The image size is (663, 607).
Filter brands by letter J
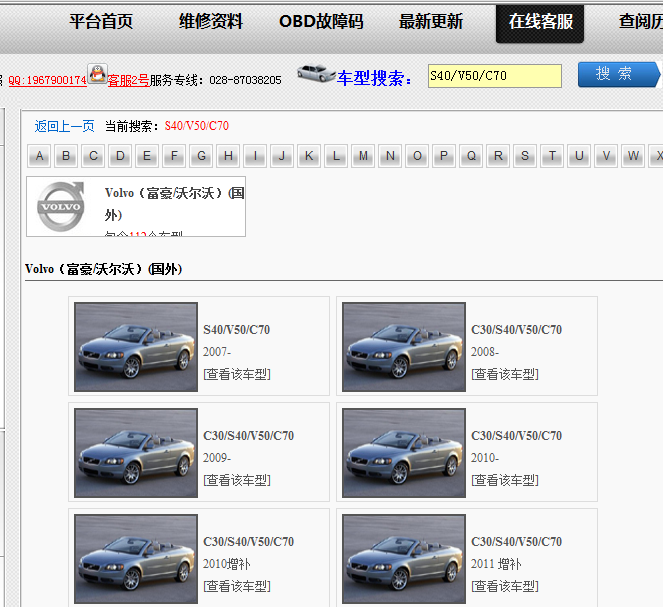pos(282,156)
